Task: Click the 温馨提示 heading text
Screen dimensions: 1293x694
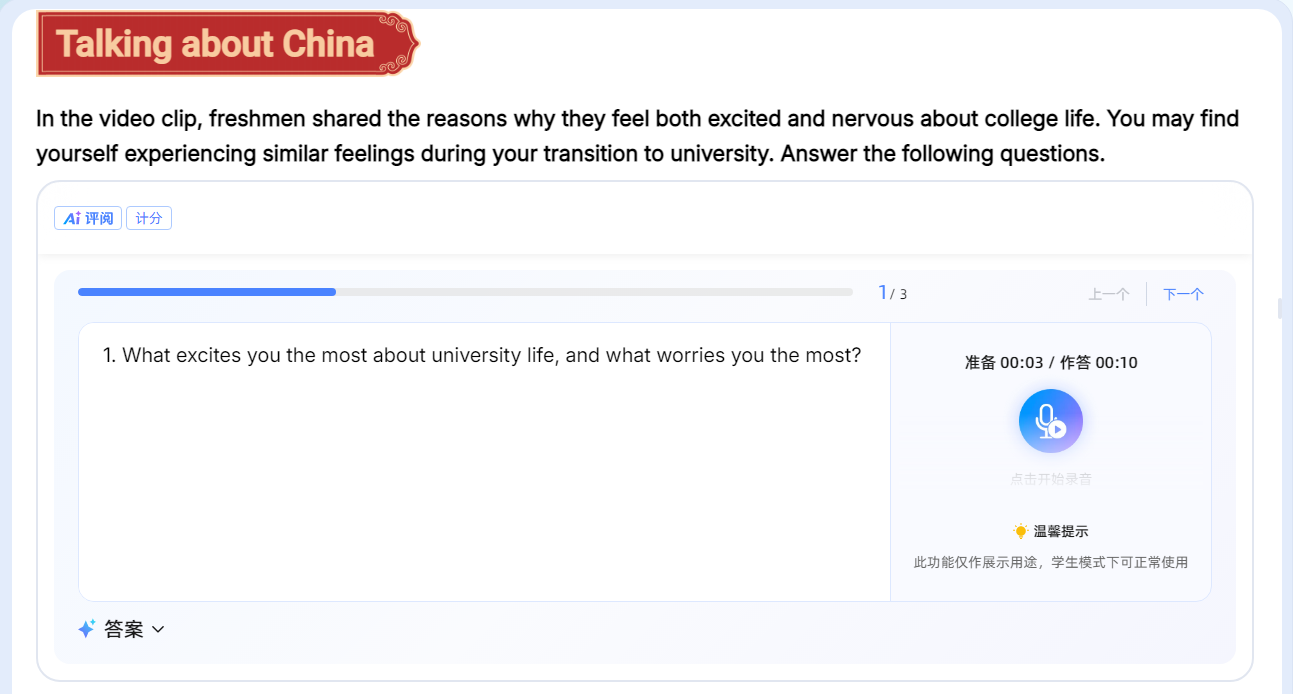Action: pos(1061,531)
